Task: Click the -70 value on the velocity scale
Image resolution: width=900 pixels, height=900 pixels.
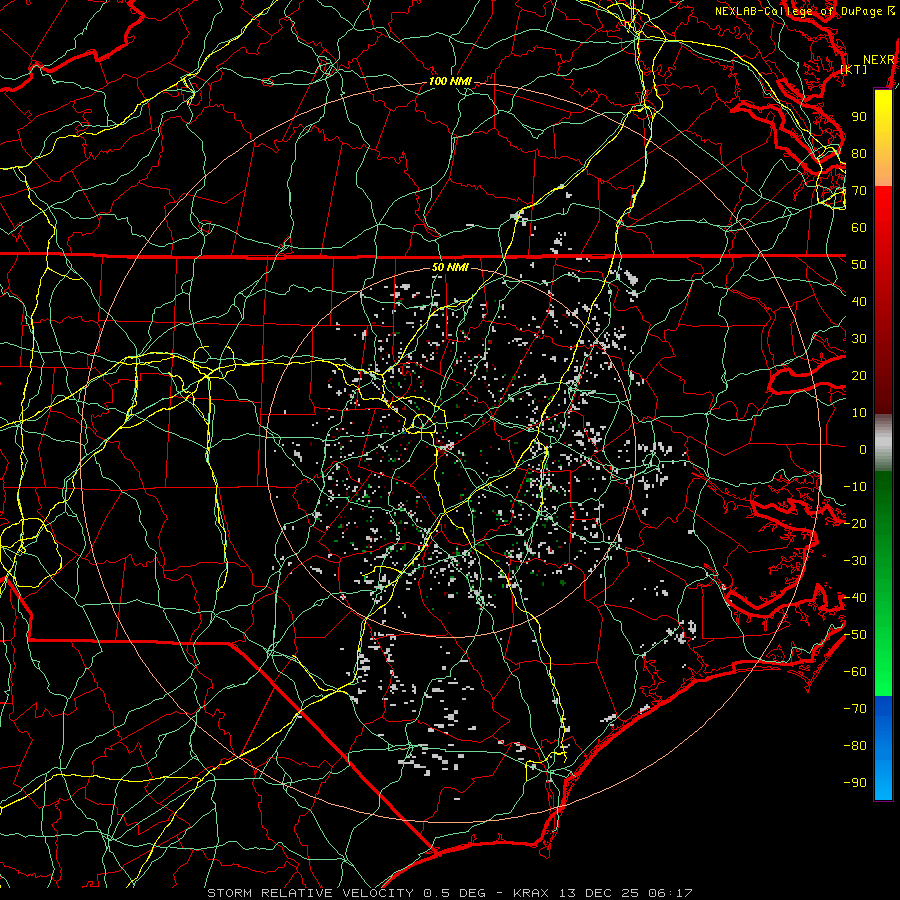Action: (x=855, y=709)
